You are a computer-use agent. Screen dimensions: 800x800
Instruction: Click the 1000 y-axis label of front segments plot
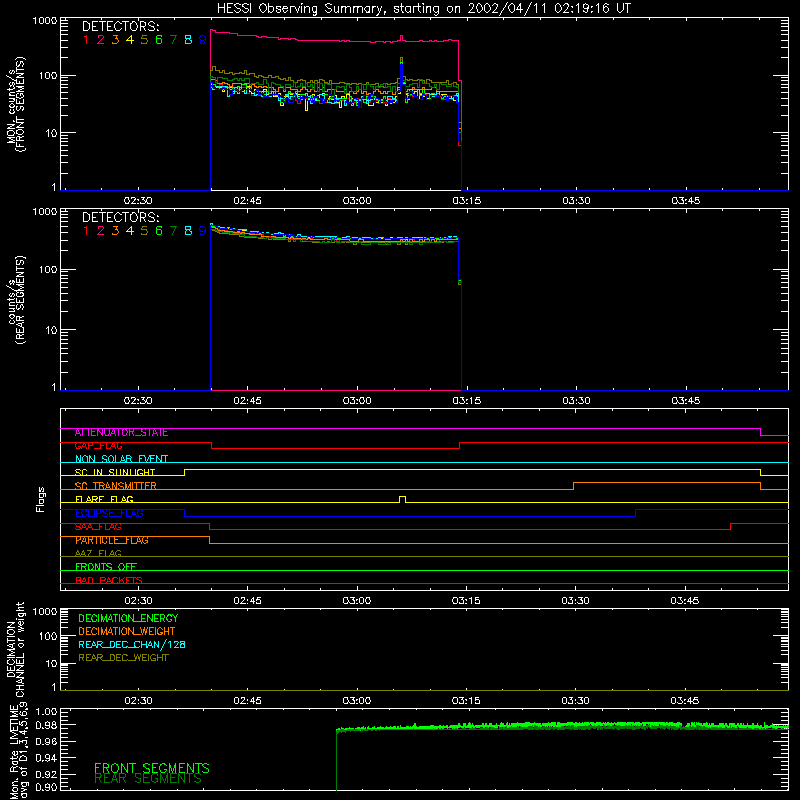tap(45, 21)
